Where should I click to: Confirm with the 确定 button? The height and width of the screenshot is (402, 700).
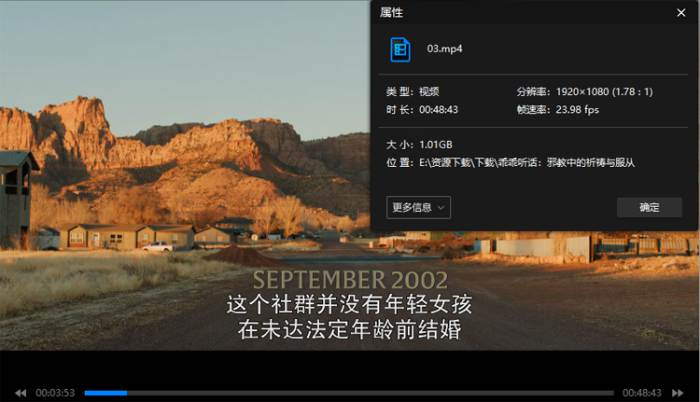[649, 207]
